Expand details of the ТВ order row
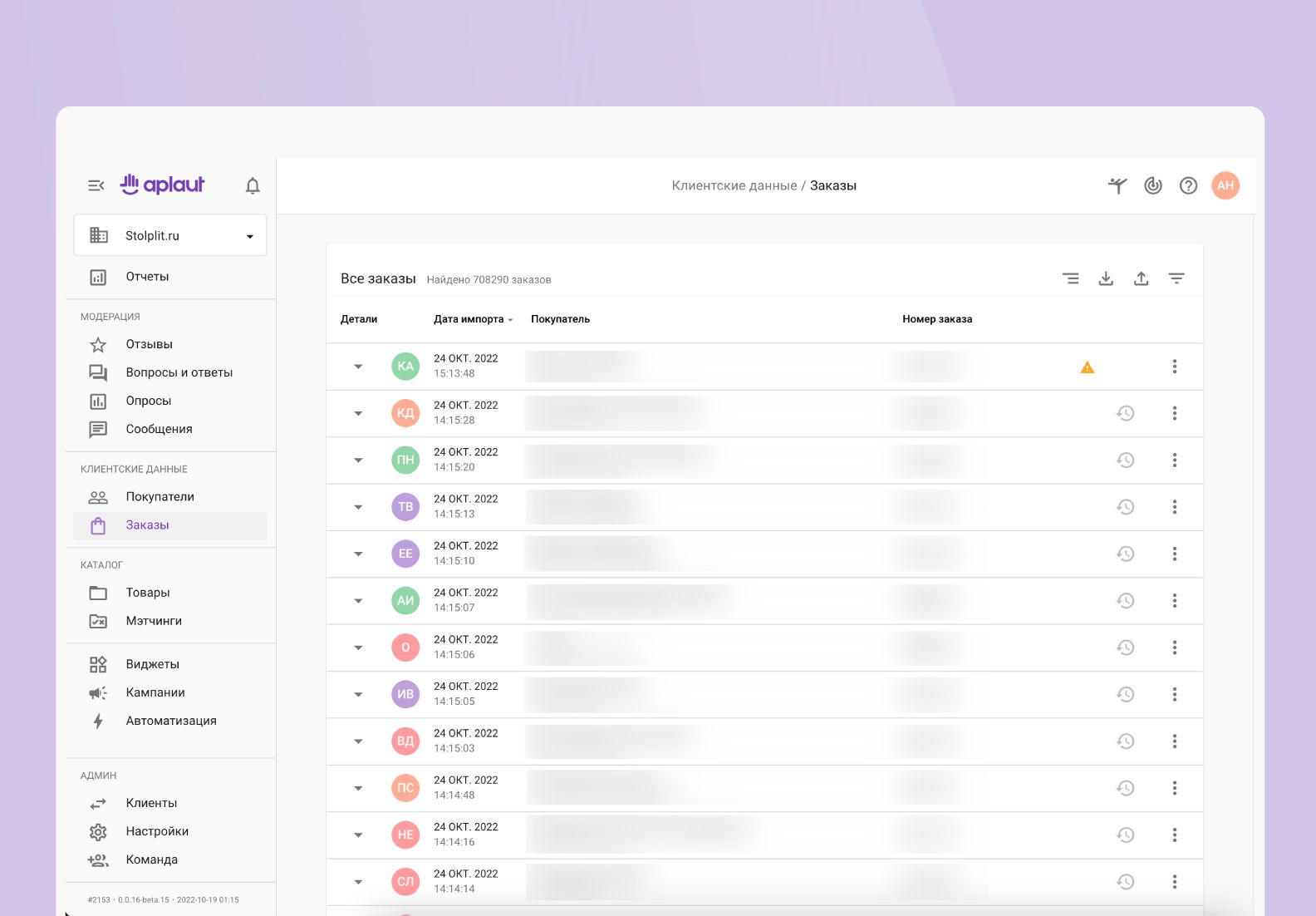The image size is (1316, 916). pos(358,507)
